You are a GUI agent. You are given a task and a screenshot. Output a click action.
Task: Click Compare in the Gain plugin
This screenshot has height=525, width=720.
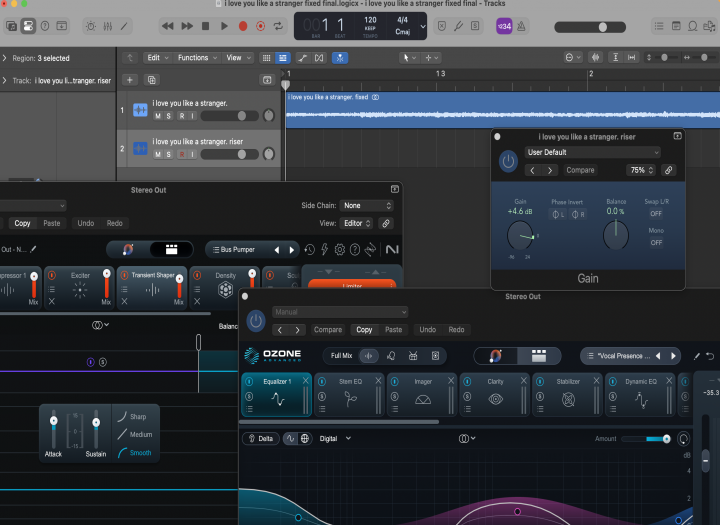580,170
